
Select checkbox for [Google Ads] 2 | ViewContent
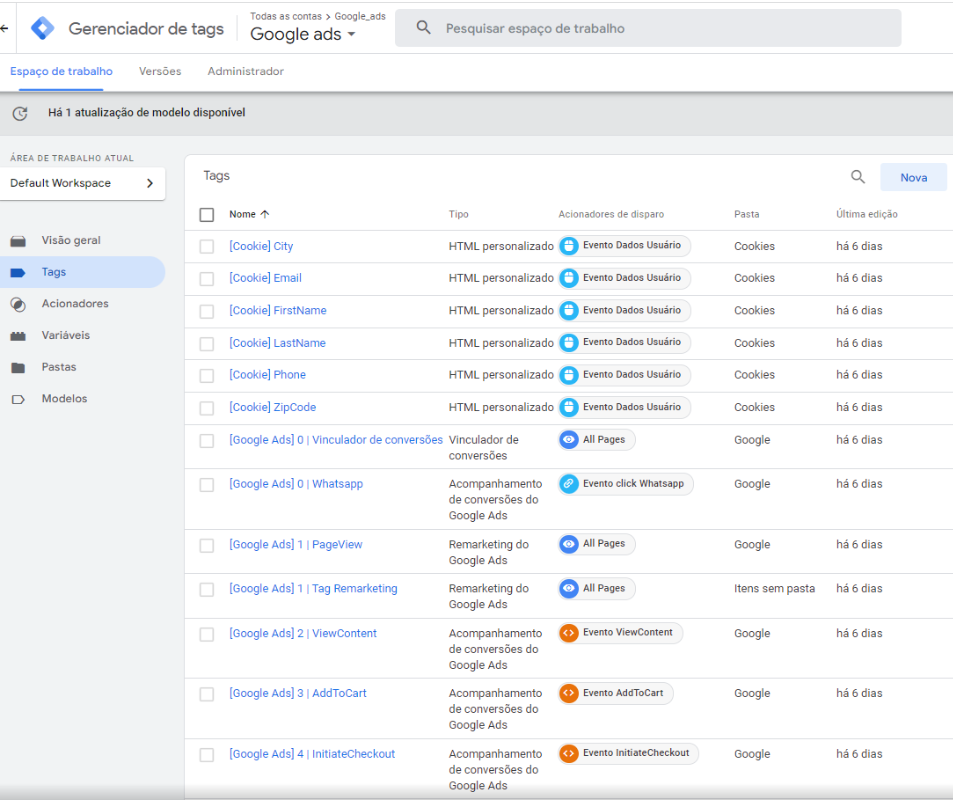pyautogui.click(x=207, y=634)
